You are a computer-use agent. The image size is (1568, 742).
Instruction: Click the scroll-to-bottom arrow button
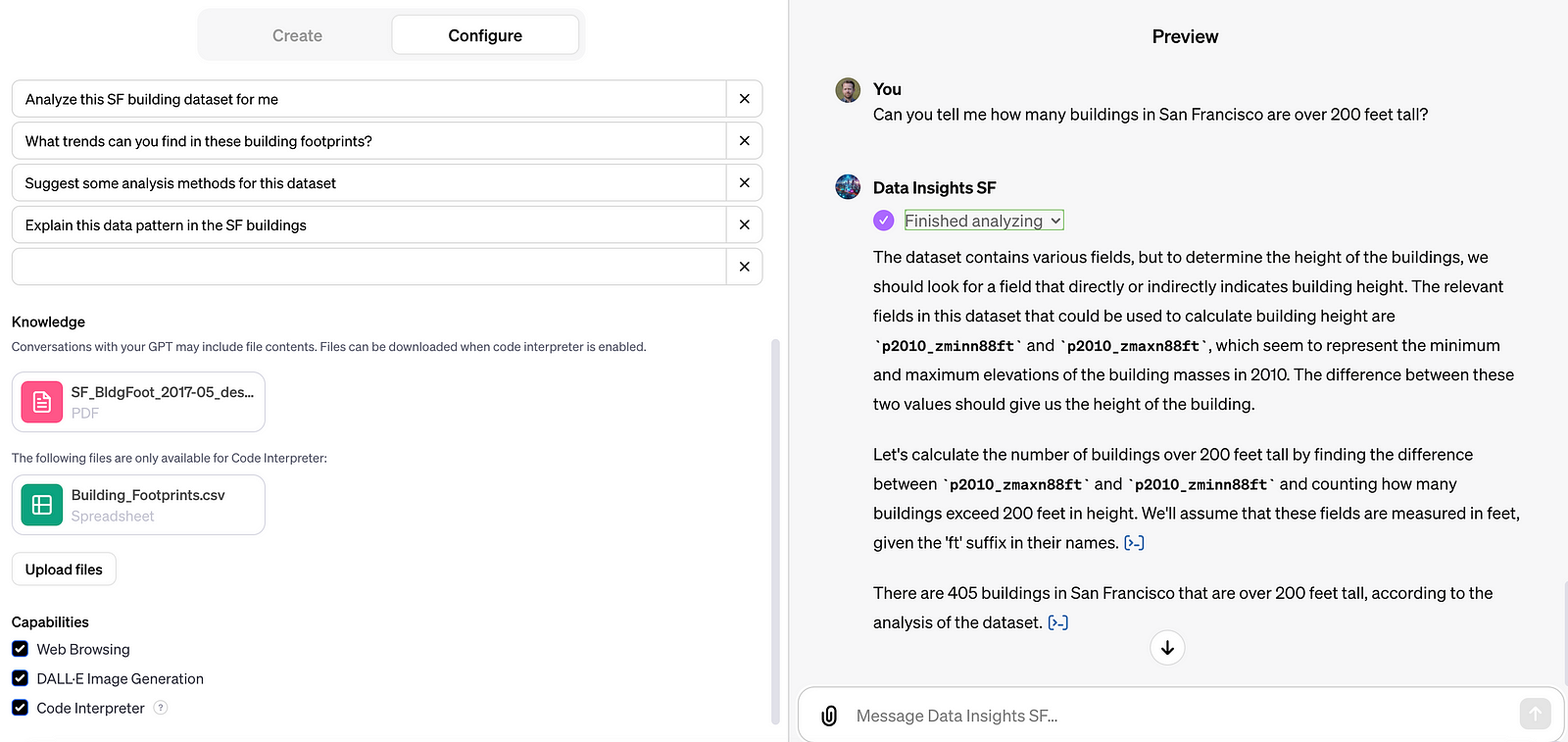tap(1167, 648)
